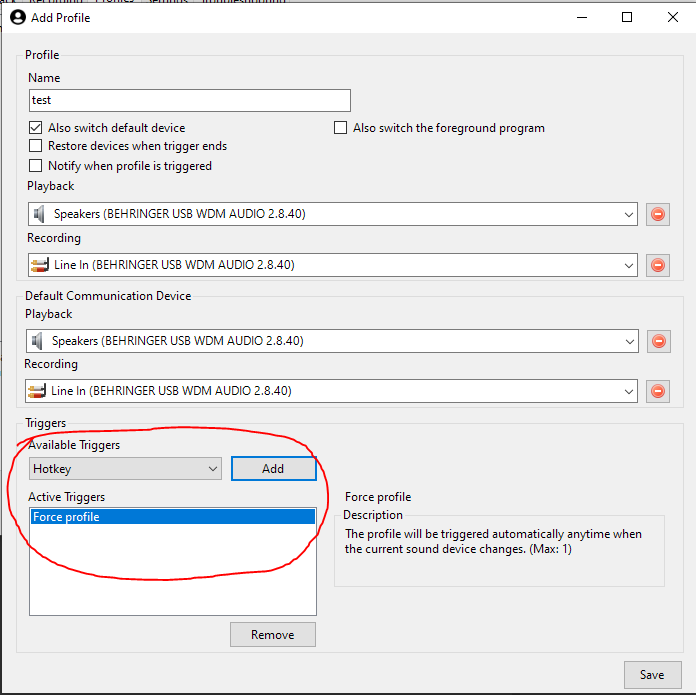Open Profile Playback Speakers dropdown
The height and width of the screenshot is (695, 696).
(x=333, y=214)
